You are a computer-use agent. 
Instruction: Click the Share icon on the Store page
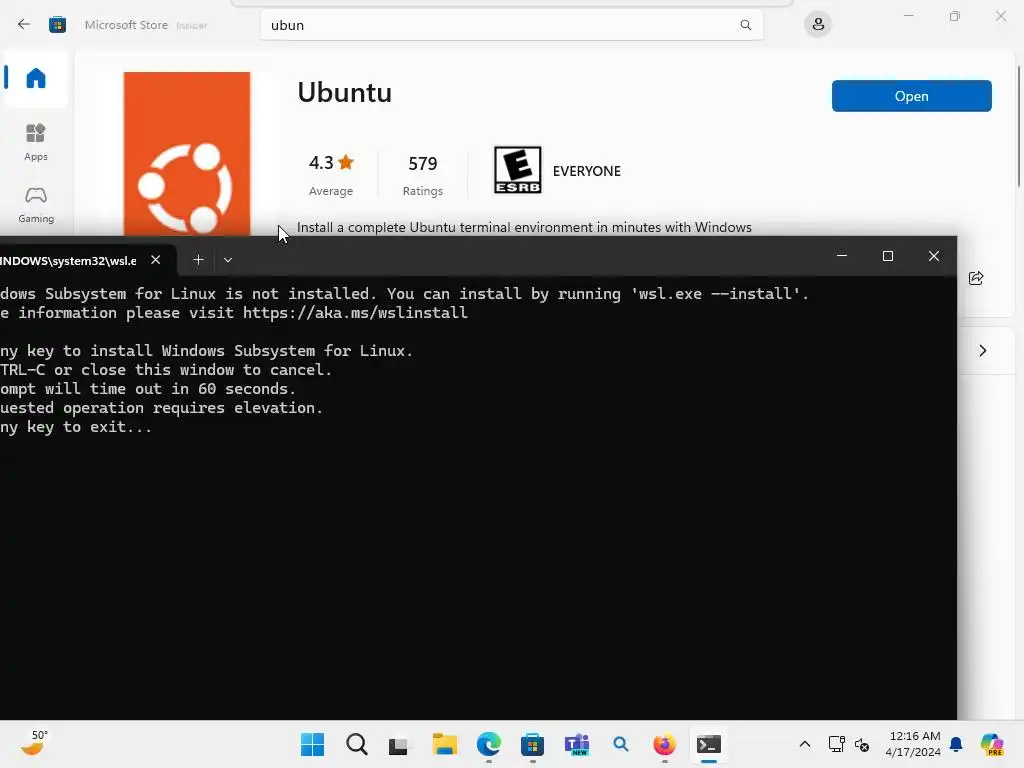tap(976, 278)
